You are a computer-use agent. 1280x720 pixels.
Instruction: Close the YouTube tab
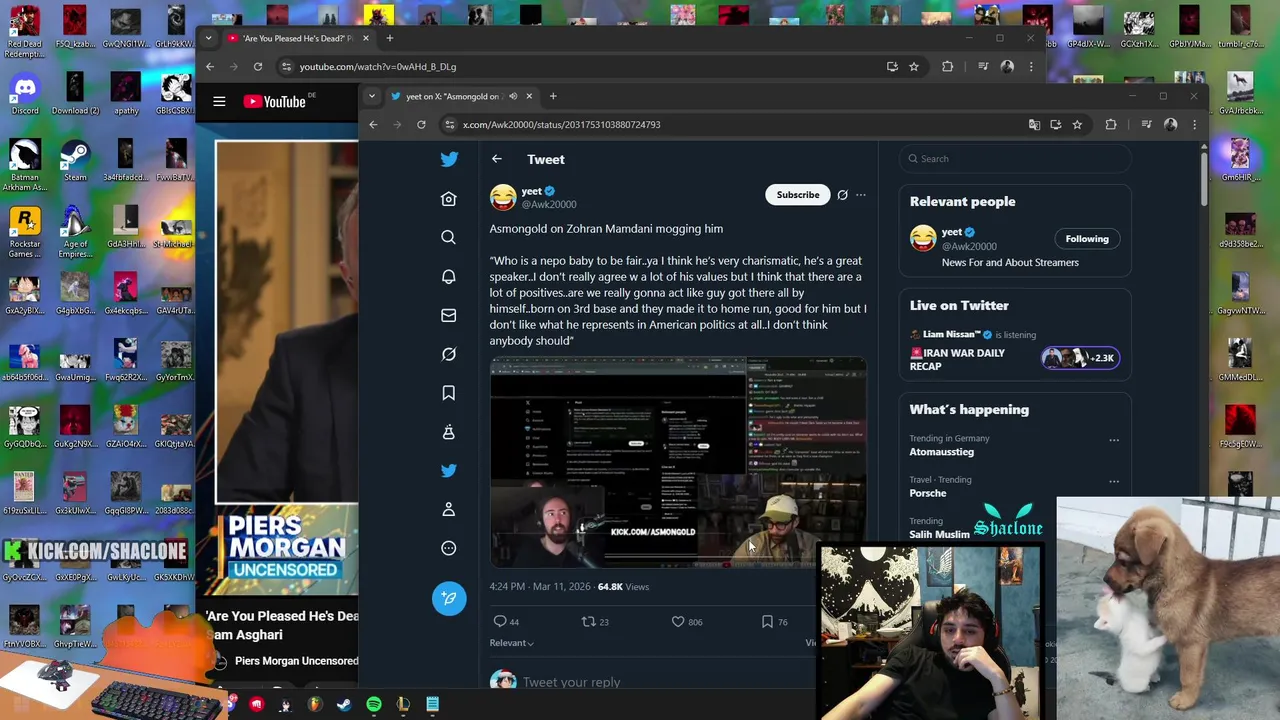(365, 38)
